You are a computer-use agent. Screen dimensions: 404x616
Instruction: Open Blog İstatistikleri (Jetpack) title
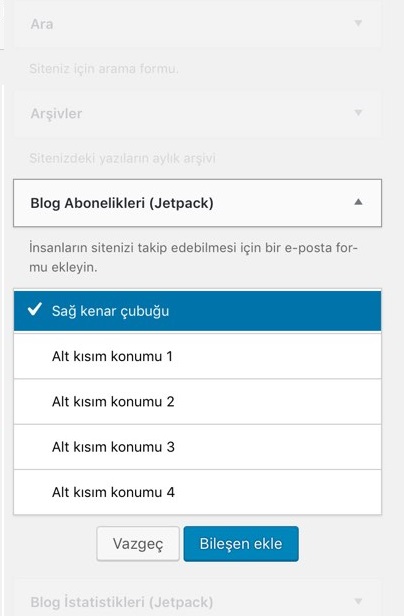pos(122,602)
